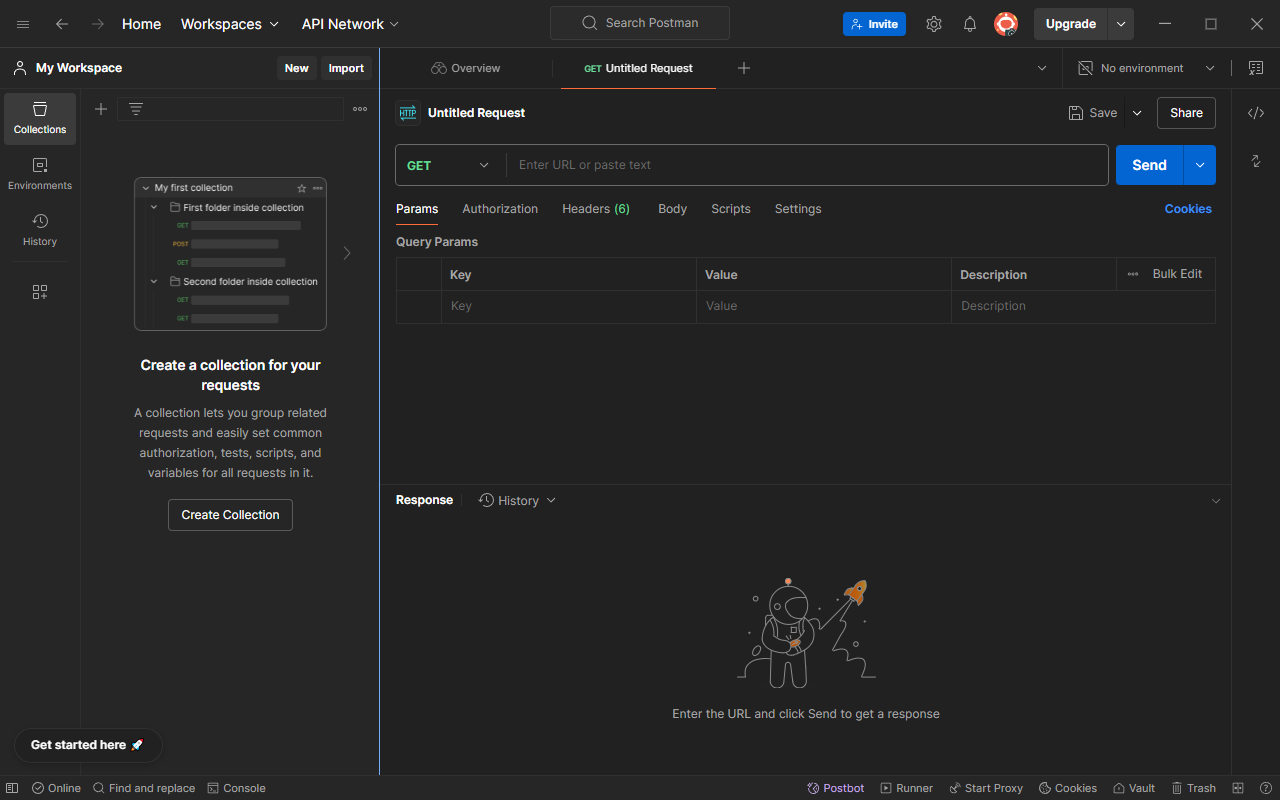This screenshot has width=1280, height=800.
Task: Go back with the left arrow
Action: click(x=62, y=24)
